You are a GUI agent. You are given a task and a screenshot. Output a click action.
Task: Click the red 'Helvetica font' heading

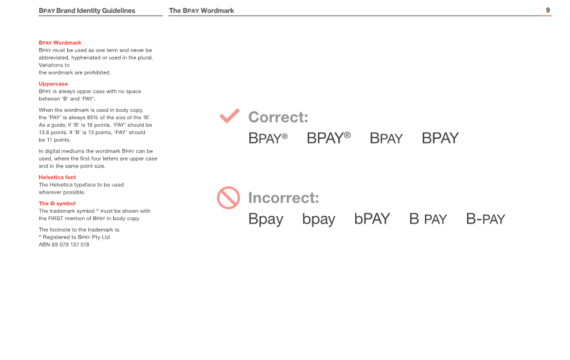click(x=57, y=177)
